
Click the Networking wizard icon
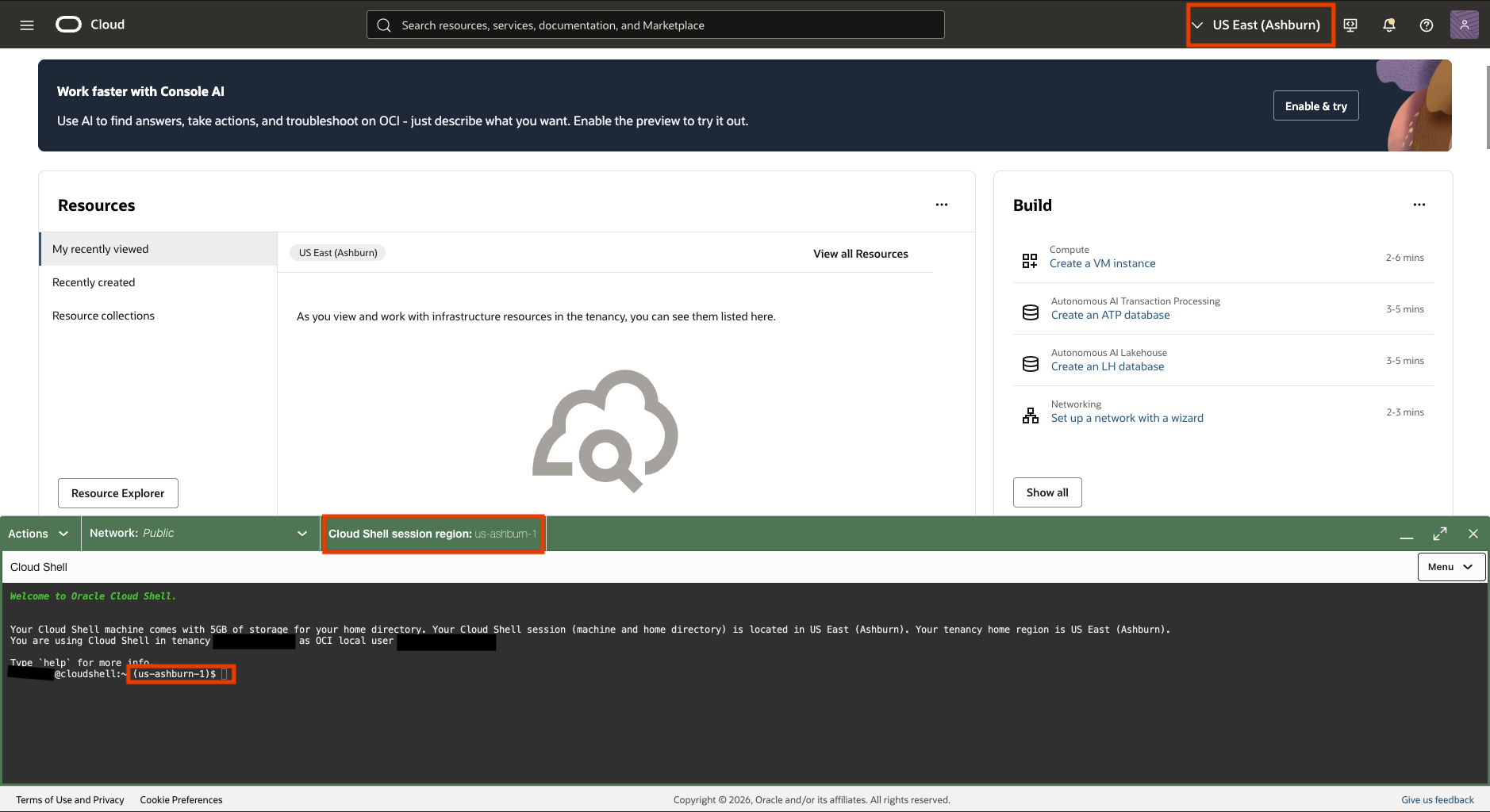coord(1031,416)
